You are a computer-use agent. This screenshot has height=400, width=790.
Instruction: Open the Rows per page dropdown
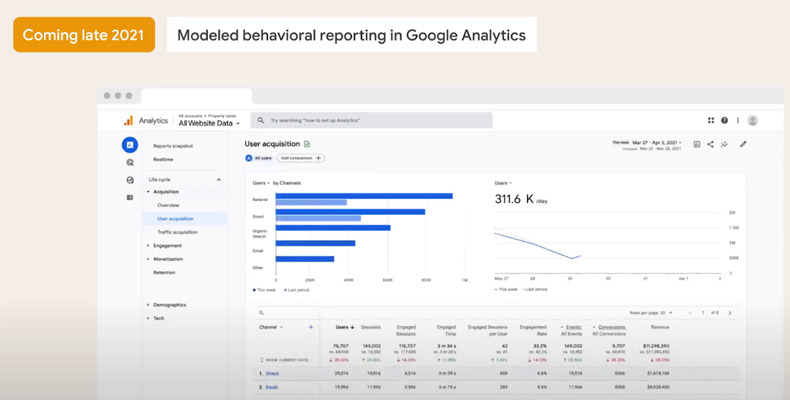(651, 313)
